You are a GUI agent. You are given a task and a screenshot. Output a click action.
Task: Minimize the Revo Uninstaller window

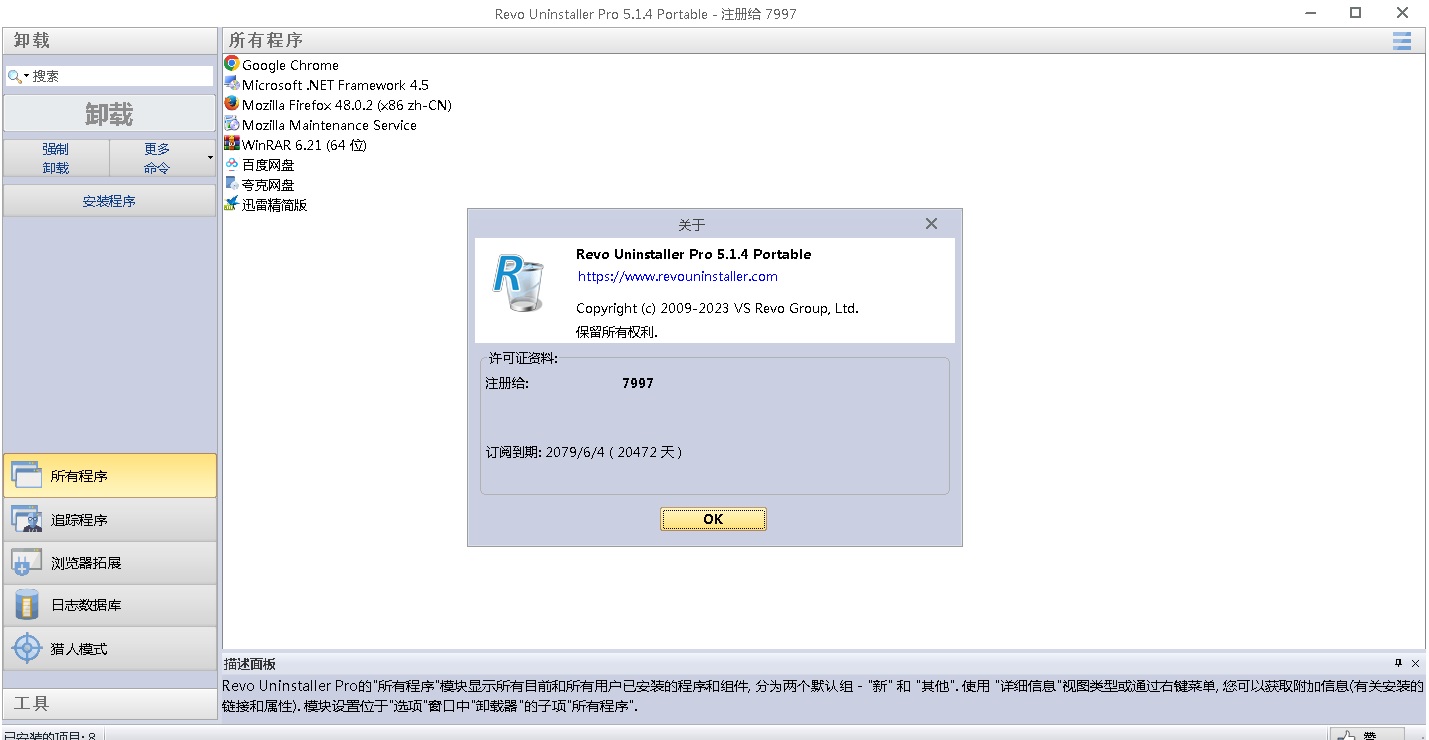pos(1312,13)
